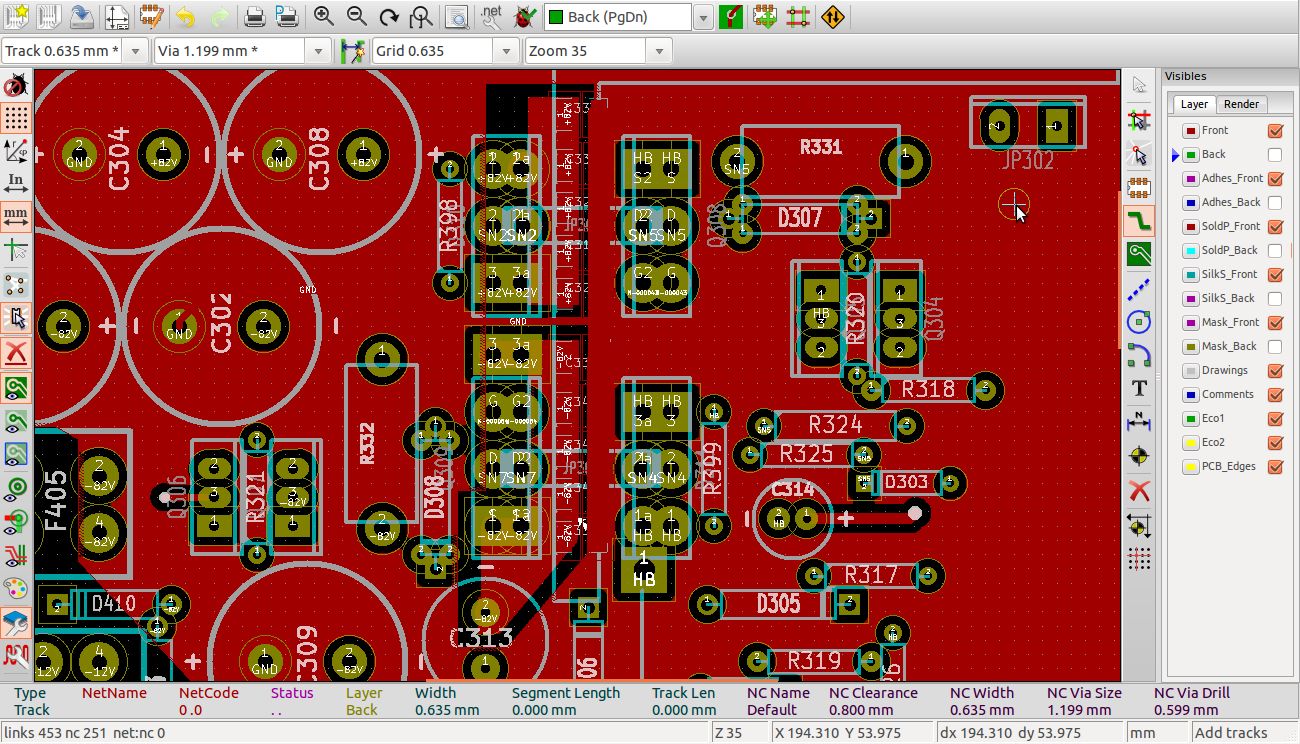
Task: Open page settings icon
Action: point(117,16)
